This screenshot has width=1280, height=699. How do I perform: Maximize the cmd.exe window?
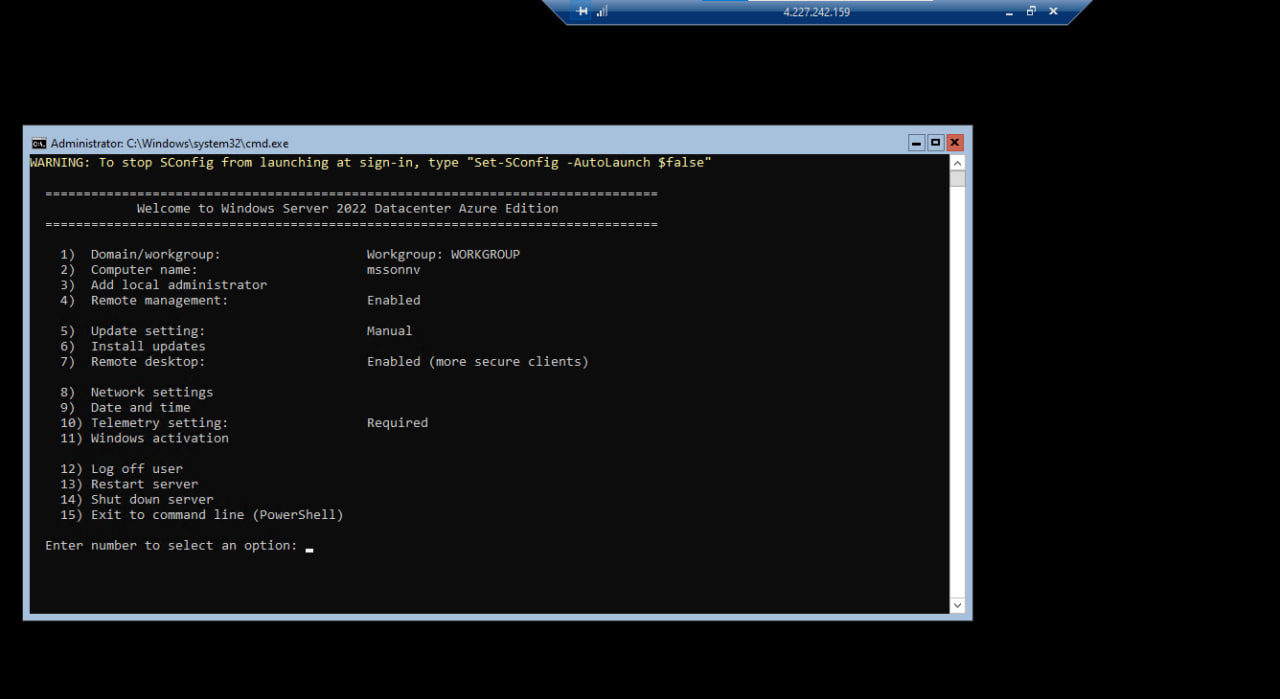point(936,143)
